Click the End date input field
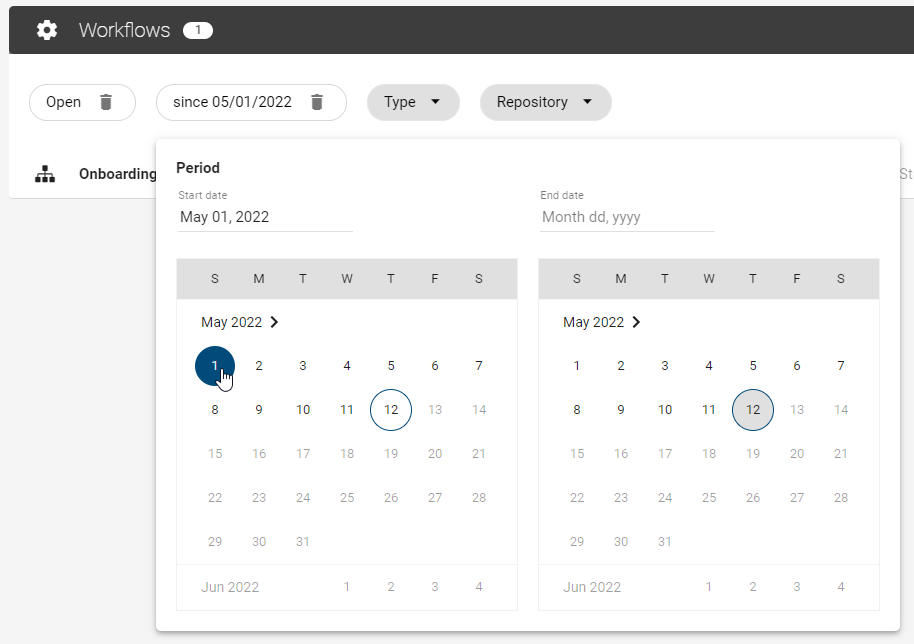The image size is (914, 644). click(x=626, y=216)
